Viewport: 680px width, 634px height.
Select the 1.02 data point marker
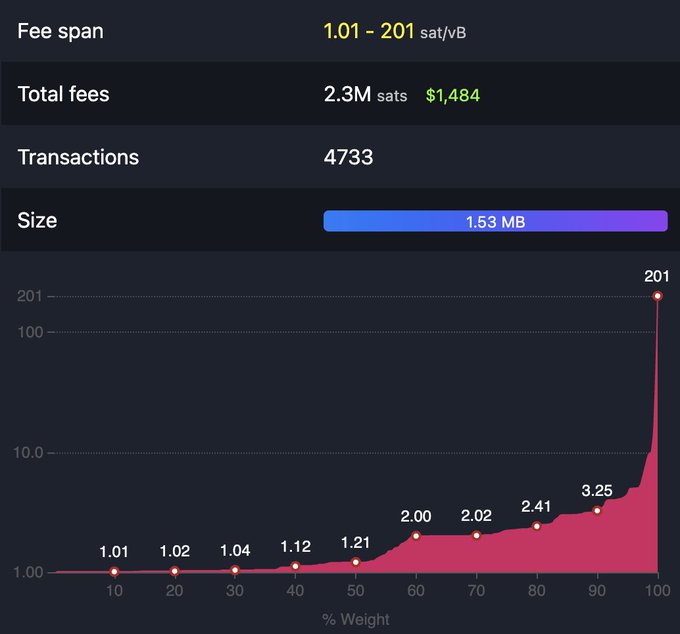click(x=174, y=571)
